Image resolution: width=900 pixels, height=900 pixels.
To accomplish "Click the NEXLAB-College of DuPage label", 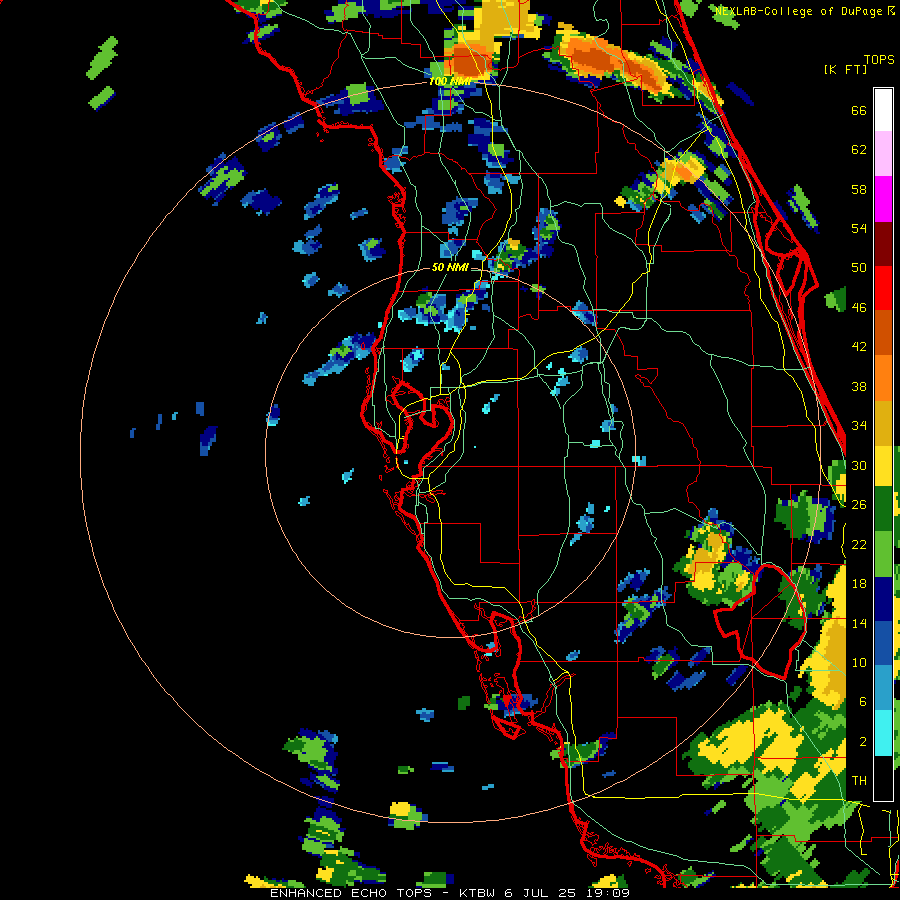I will 798,11.
